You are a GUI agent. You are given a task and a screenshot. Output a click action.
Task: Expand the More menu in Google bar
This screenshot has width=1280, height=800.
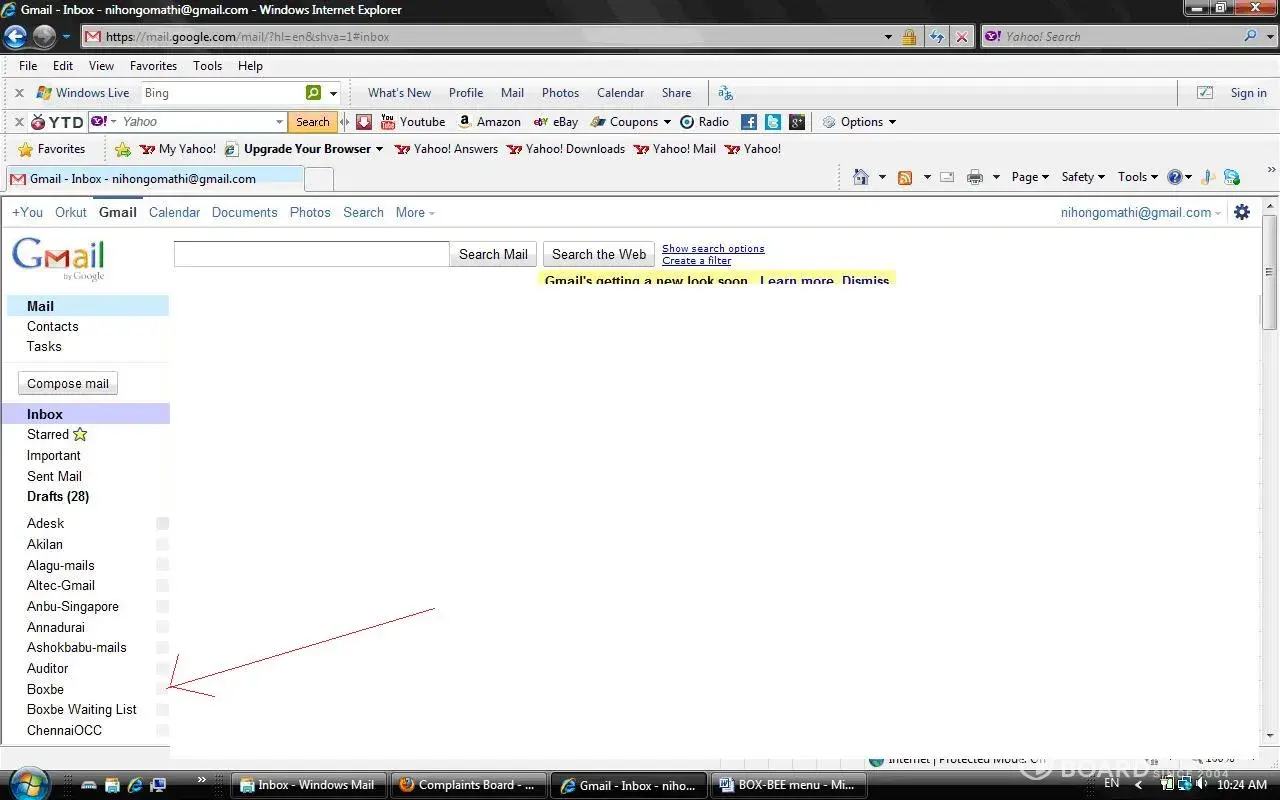(415, 212)
